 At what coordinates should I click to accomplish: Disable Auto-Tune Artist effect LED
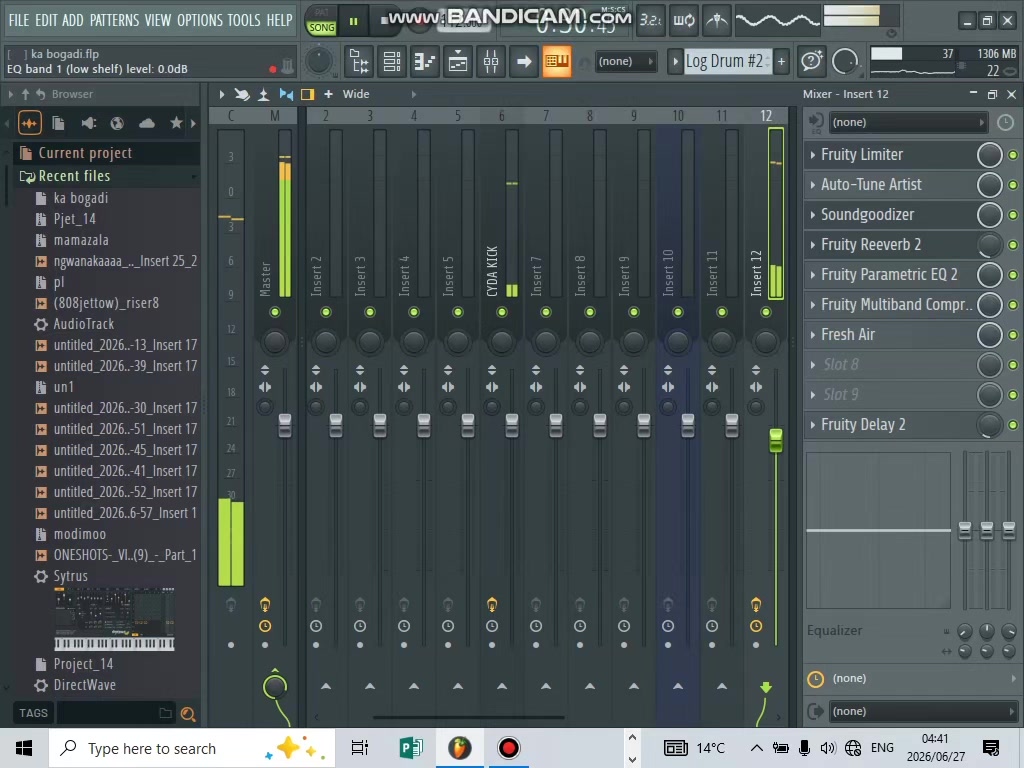coord(1013,185)
